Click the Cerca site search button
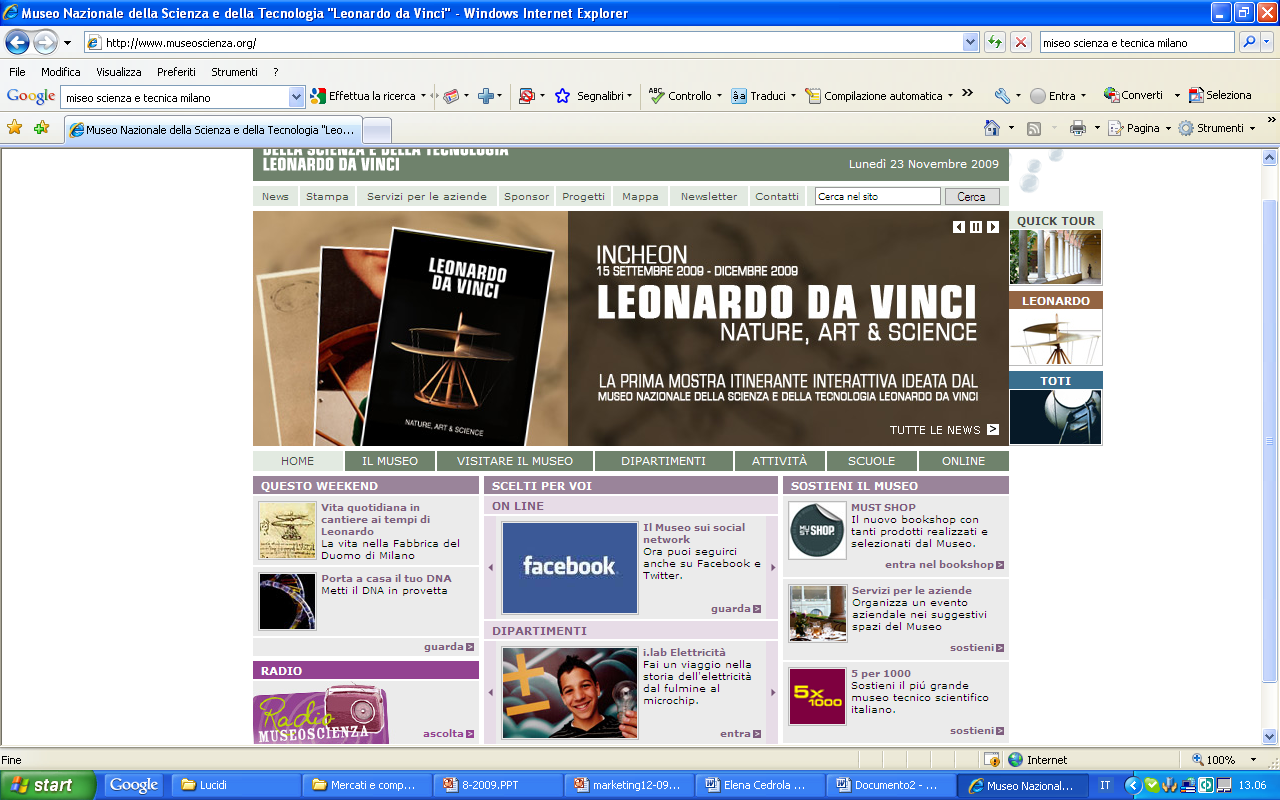This screenshot has height=800, width=1280. pyautogui.click(x=971, y=197)
